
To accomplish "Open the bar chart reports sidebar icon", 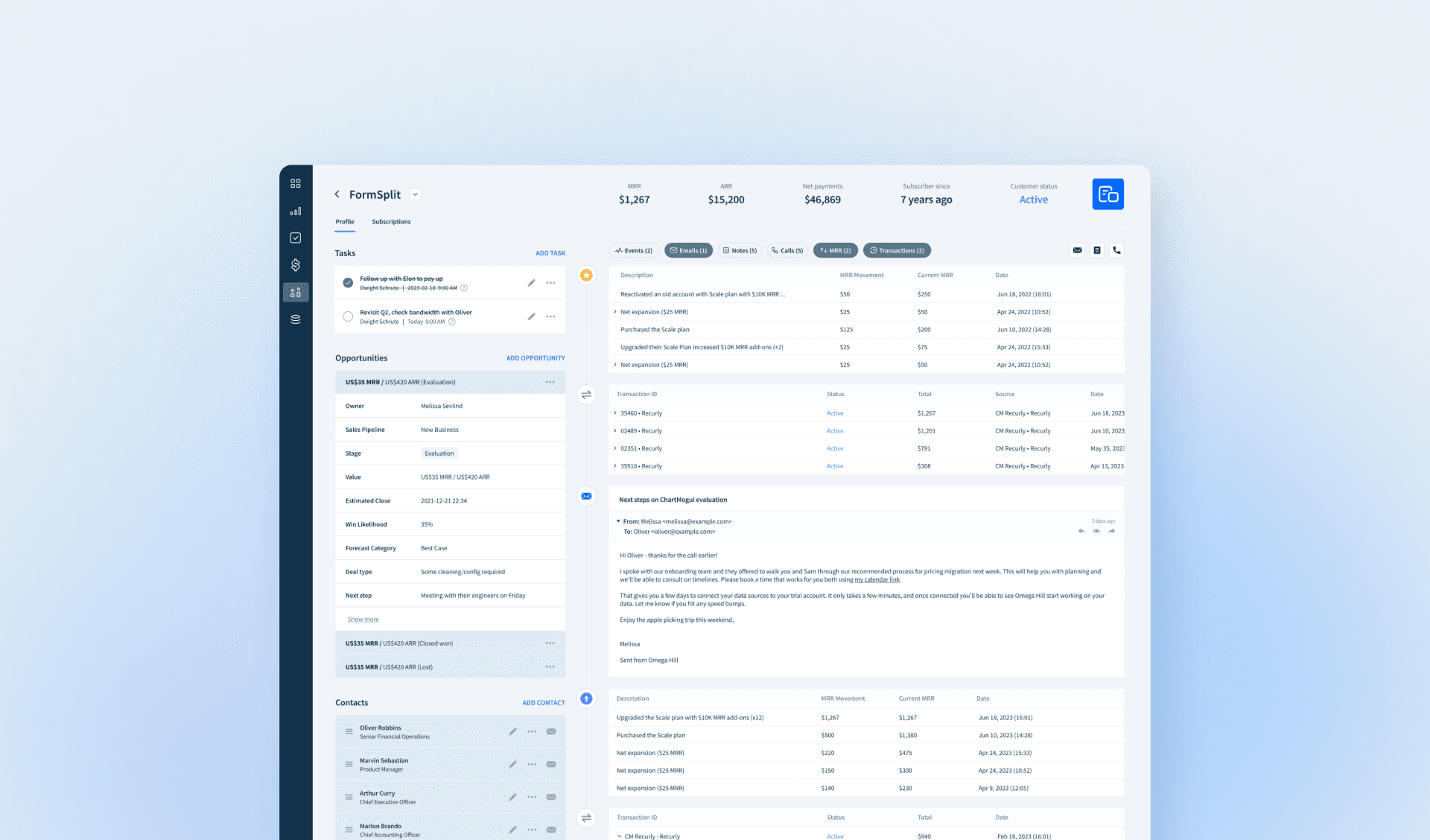I will (296, 211).
